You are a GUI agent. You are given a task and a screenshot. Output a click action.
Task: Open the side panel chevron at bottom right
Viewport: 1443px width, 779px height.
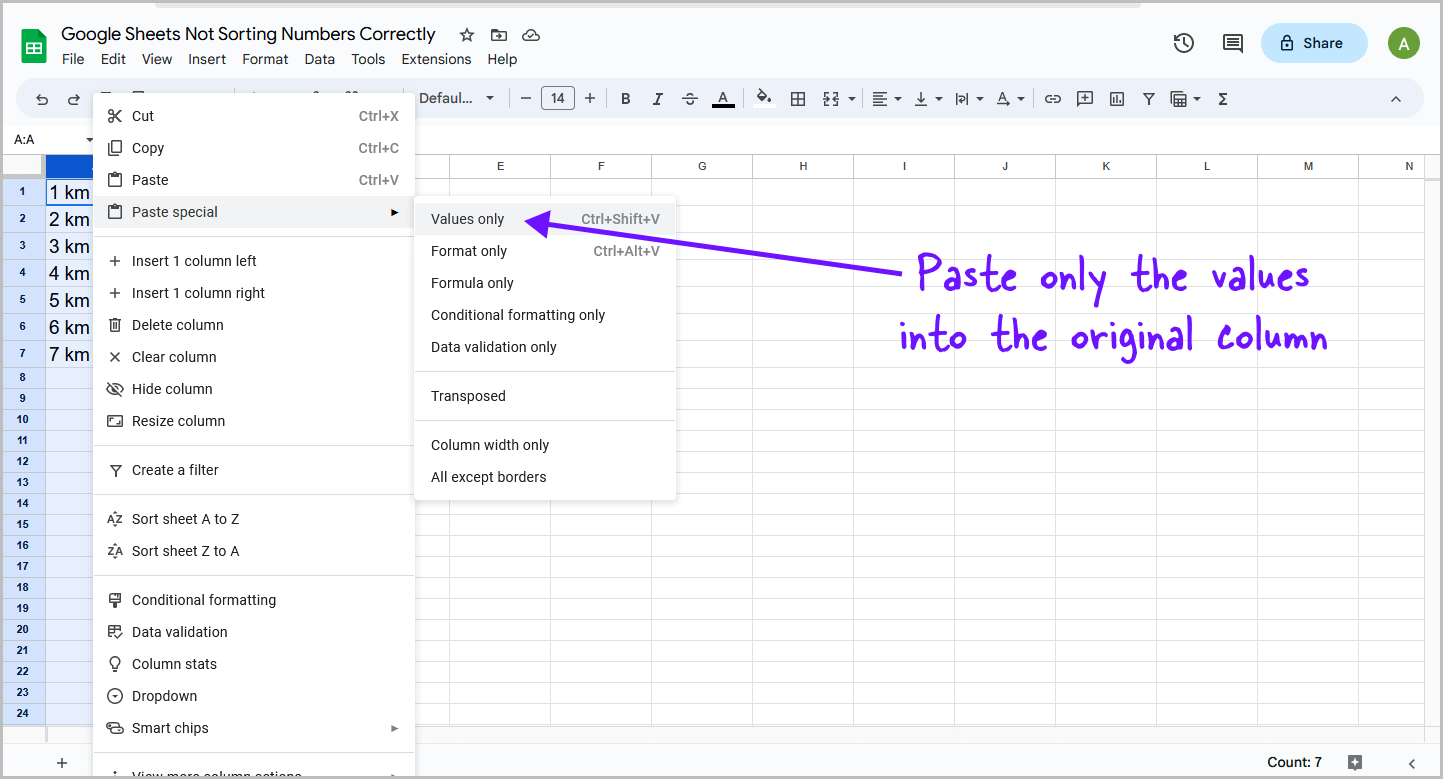[x=1412, y=762]
